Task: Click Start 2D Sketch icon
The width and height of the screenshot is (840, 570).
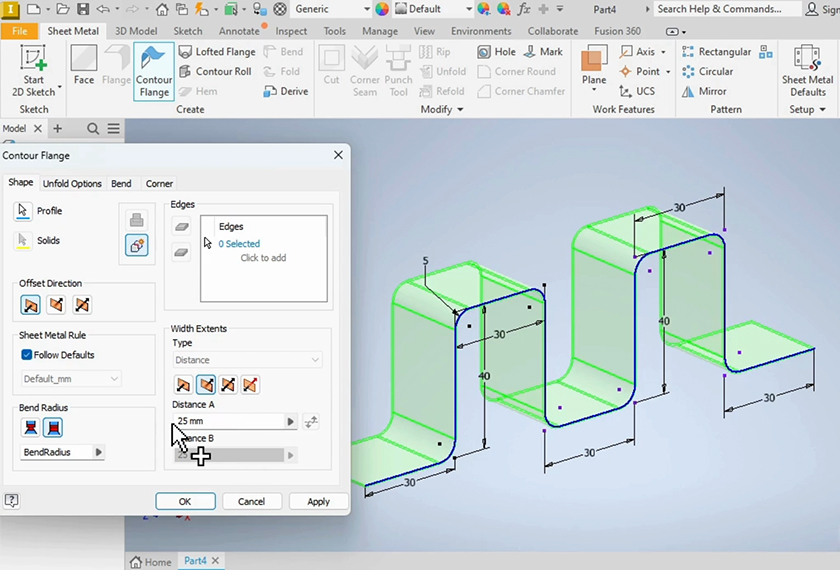Action: click(34, 61)
